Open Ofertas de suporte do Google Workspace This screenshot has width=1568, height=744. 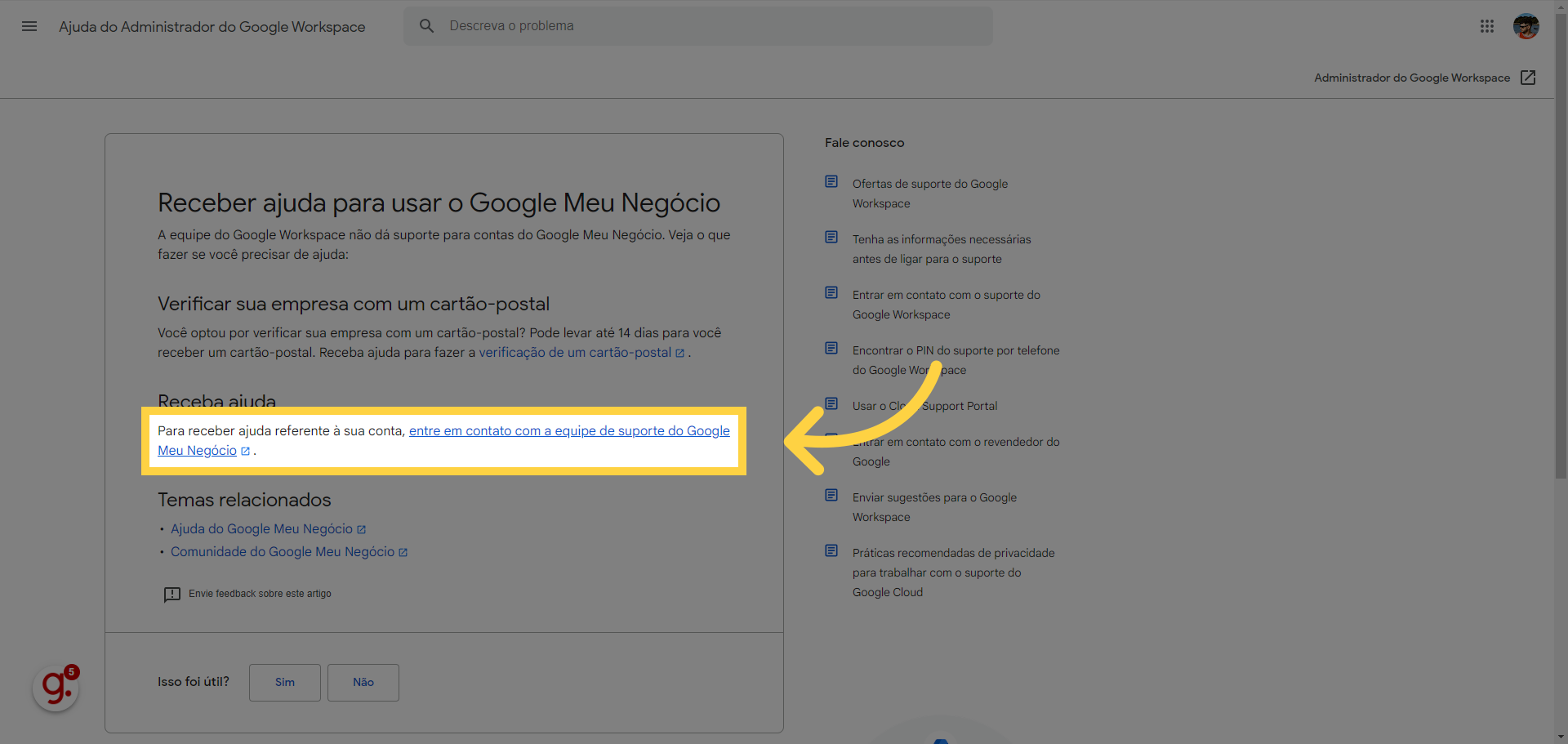(930, 194)
